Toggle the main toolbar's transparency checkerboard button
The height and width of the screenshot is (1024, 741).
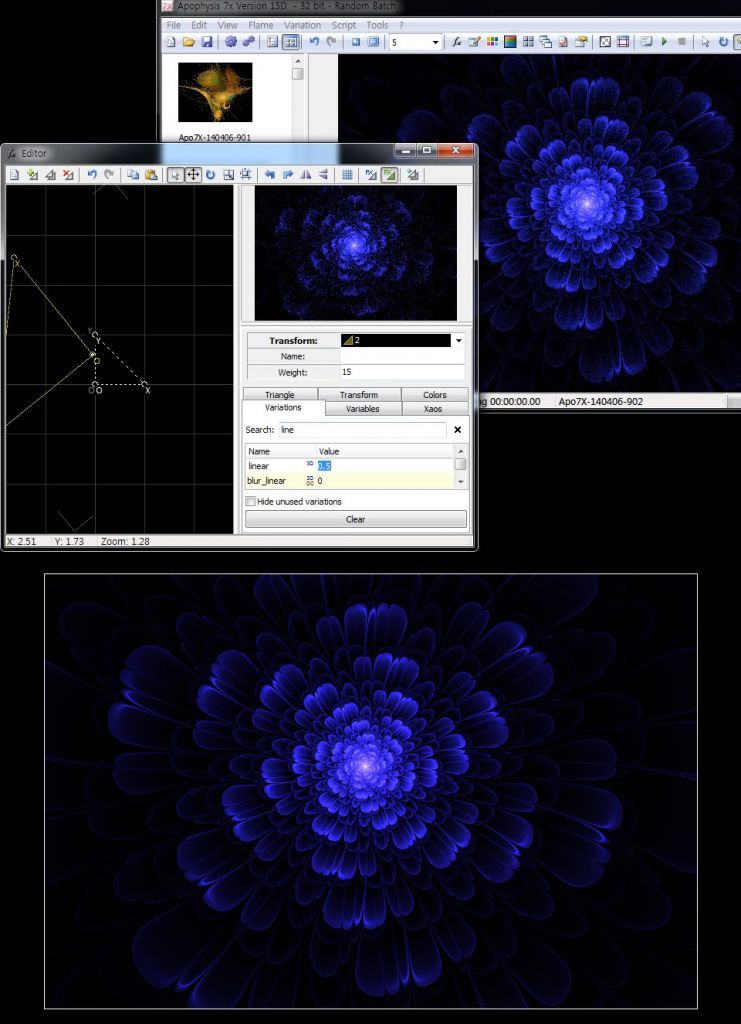605,42
